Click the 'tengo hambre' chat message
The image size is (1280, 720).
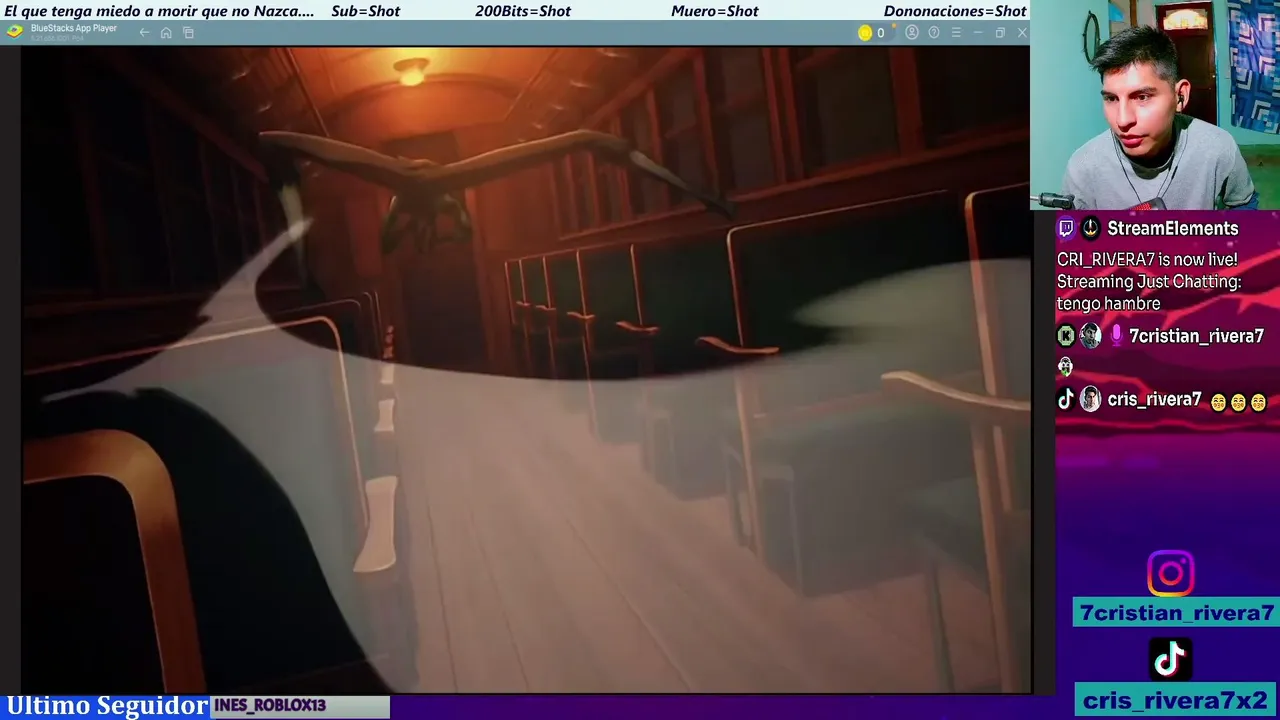point(1108,304)
